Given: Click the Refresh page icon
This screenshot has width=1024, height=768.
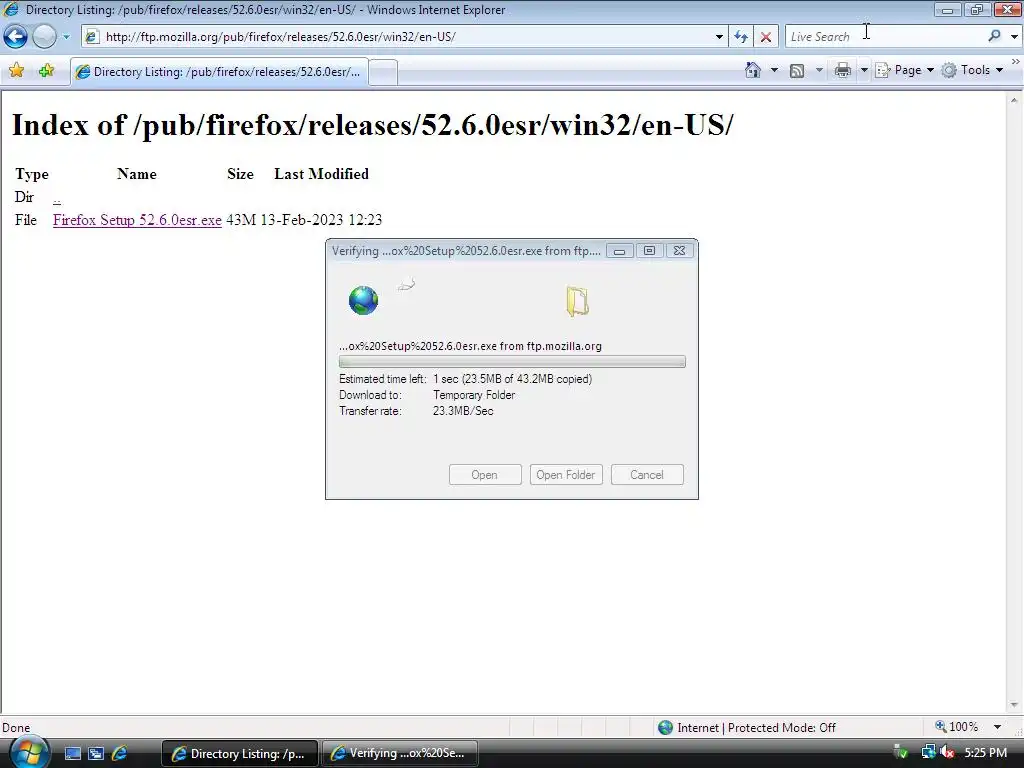Looking at the screenshot, I should click(741, 37).
